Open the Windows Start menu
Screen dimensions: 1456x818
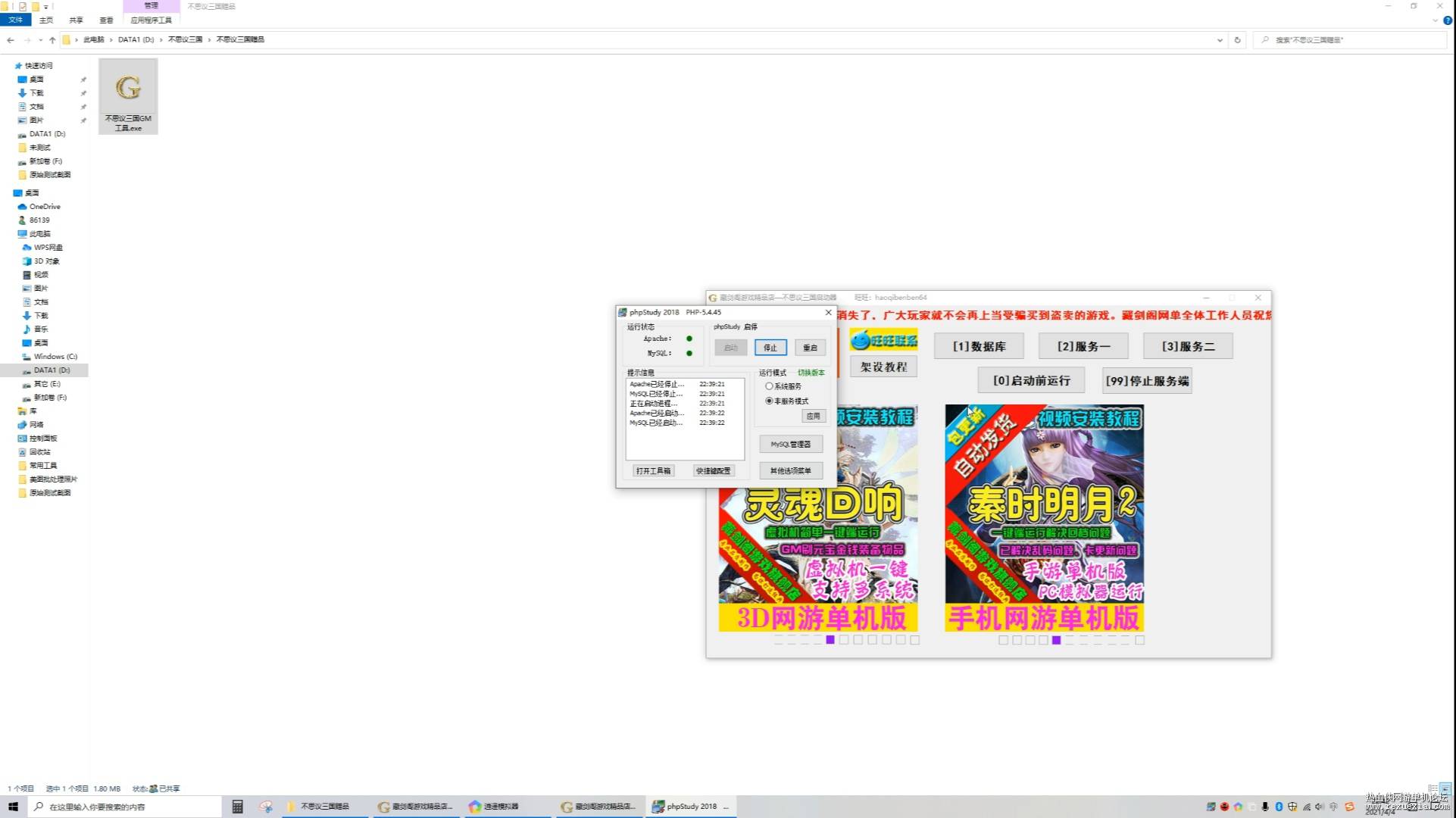click(x=13, y=807)
